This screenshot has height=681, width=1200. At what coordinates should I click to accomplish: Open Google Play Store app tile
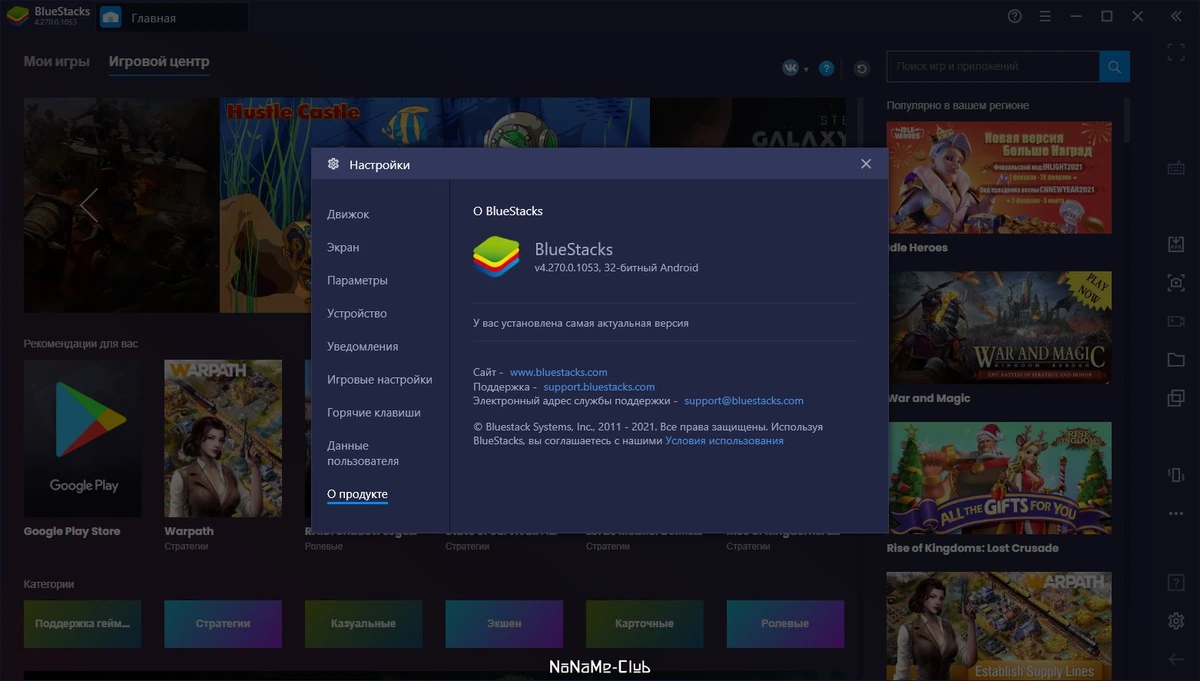tap(84, 439)
